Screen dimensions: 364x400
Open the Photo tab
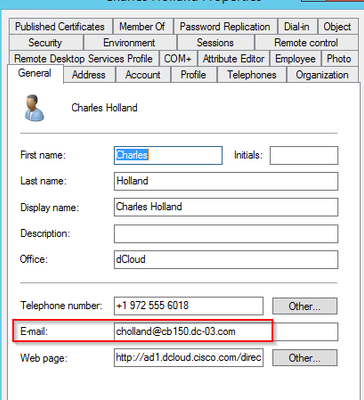(x=339, y=59)
